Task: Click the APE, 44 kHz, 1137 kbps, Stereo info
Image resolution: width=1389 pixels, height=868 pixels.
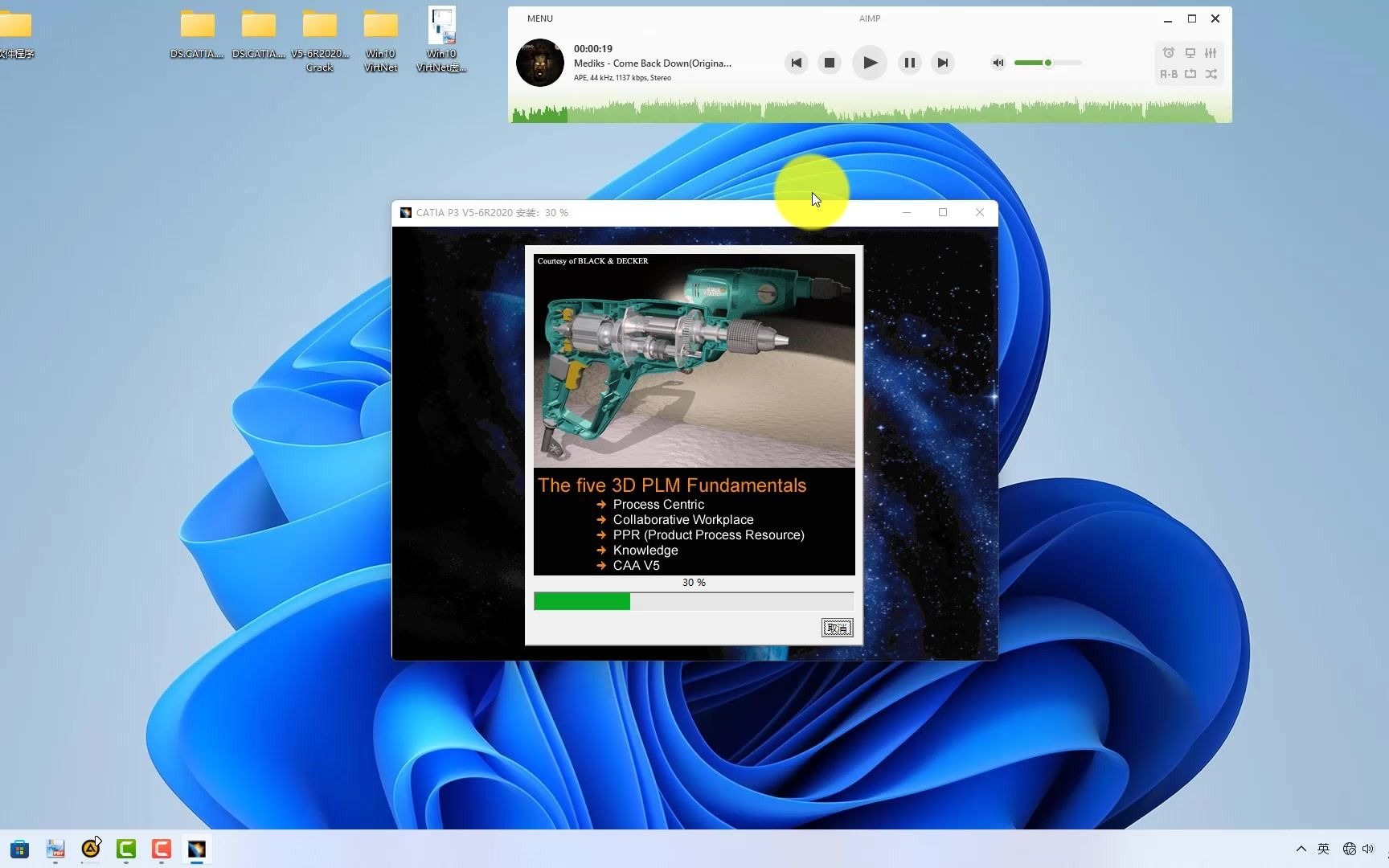Action: coord(622,78)
